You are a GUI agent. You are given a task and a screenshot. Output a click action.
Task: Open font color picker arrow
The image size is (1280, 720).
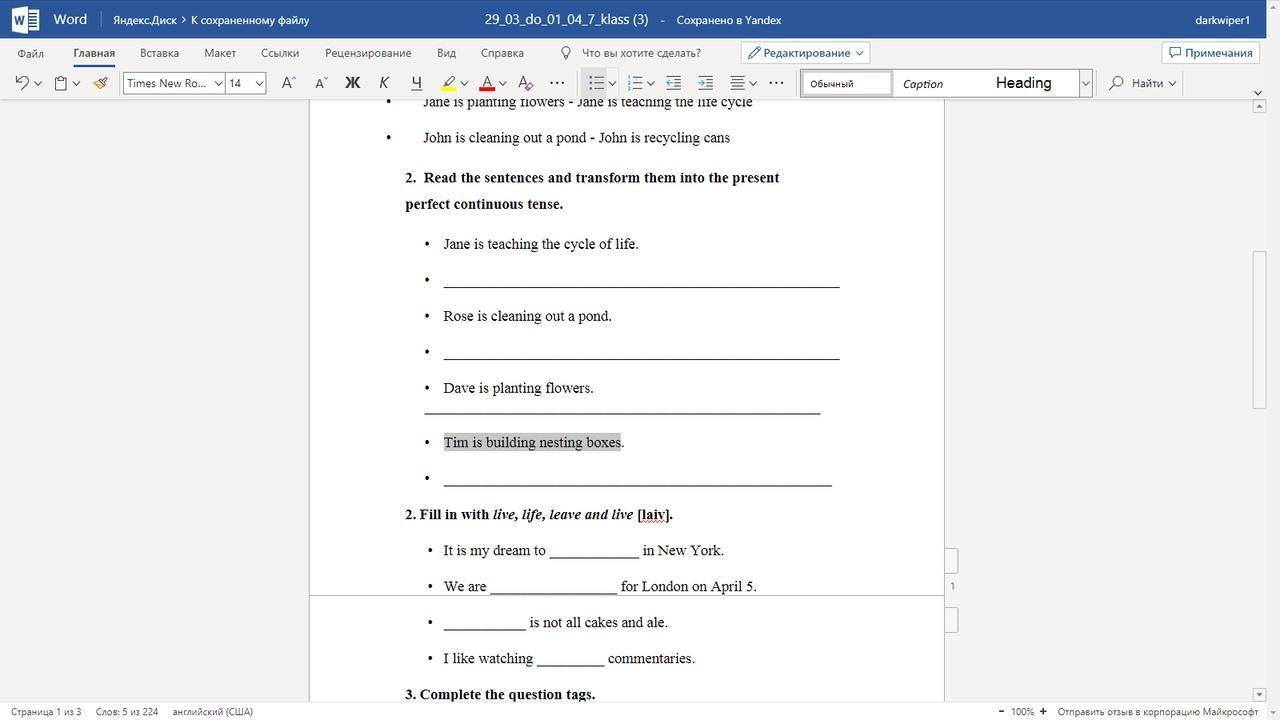[502, 83]
